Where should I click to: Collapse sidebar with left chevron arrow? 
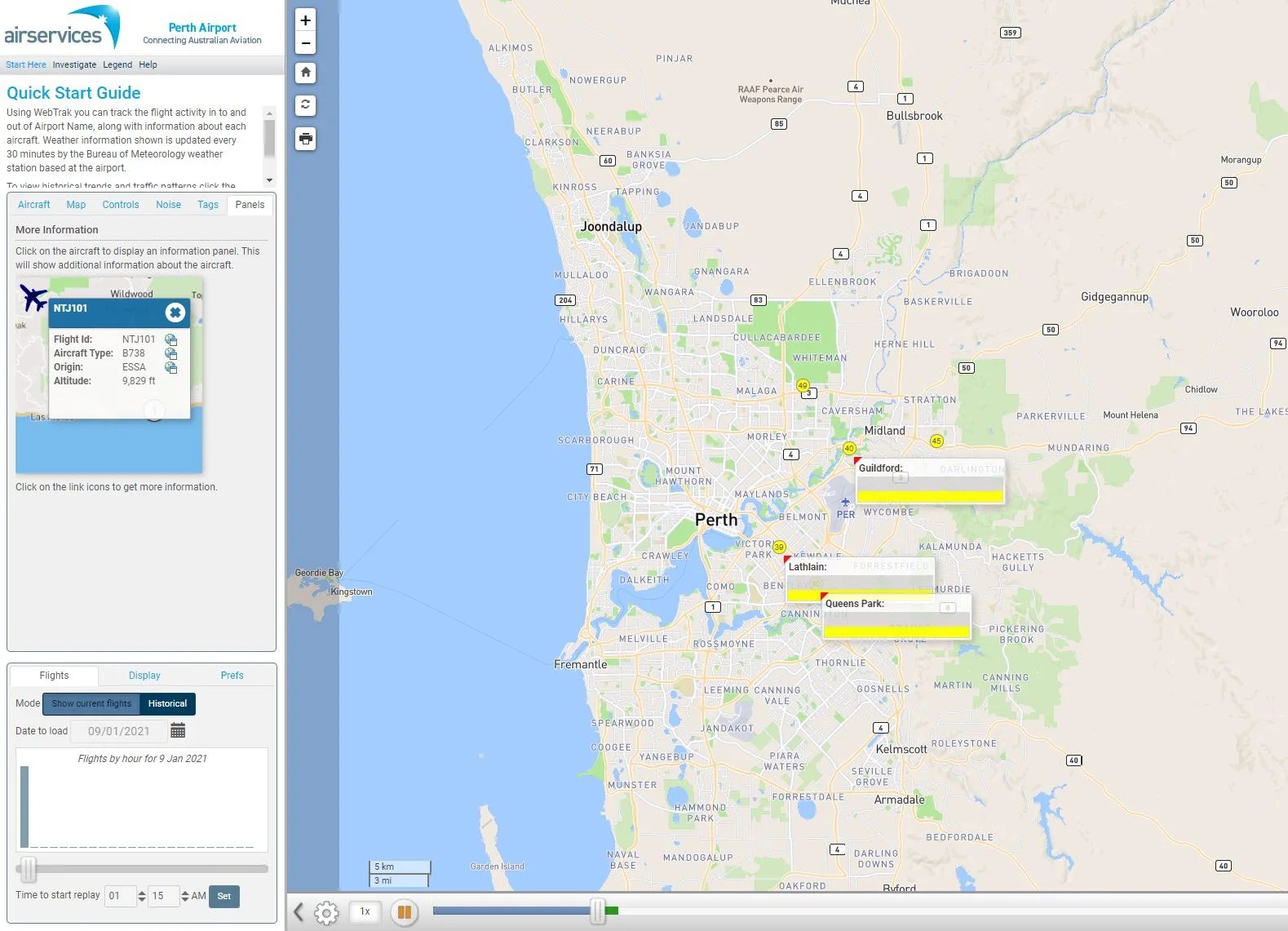pyautogui.click(x=299, y=912)
